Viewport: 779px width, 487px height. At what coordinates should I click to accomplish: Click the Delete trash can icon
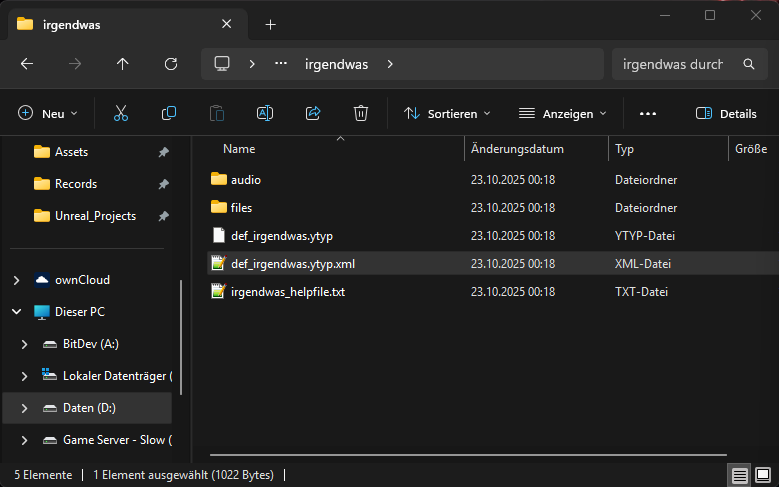[x=361, y=113]
